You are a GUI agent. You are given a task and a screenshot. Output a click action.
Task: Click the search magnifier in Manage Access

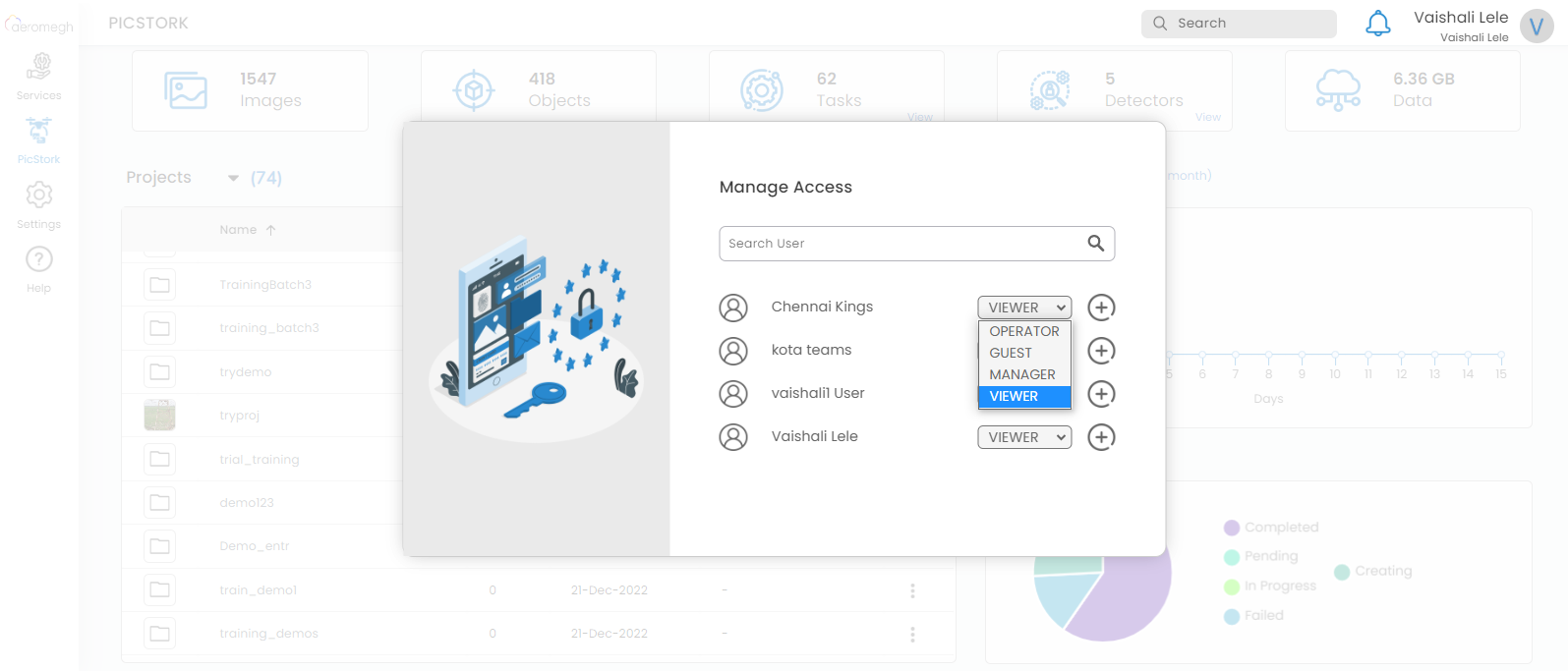pyautogui.click(x=1095, y=244)
